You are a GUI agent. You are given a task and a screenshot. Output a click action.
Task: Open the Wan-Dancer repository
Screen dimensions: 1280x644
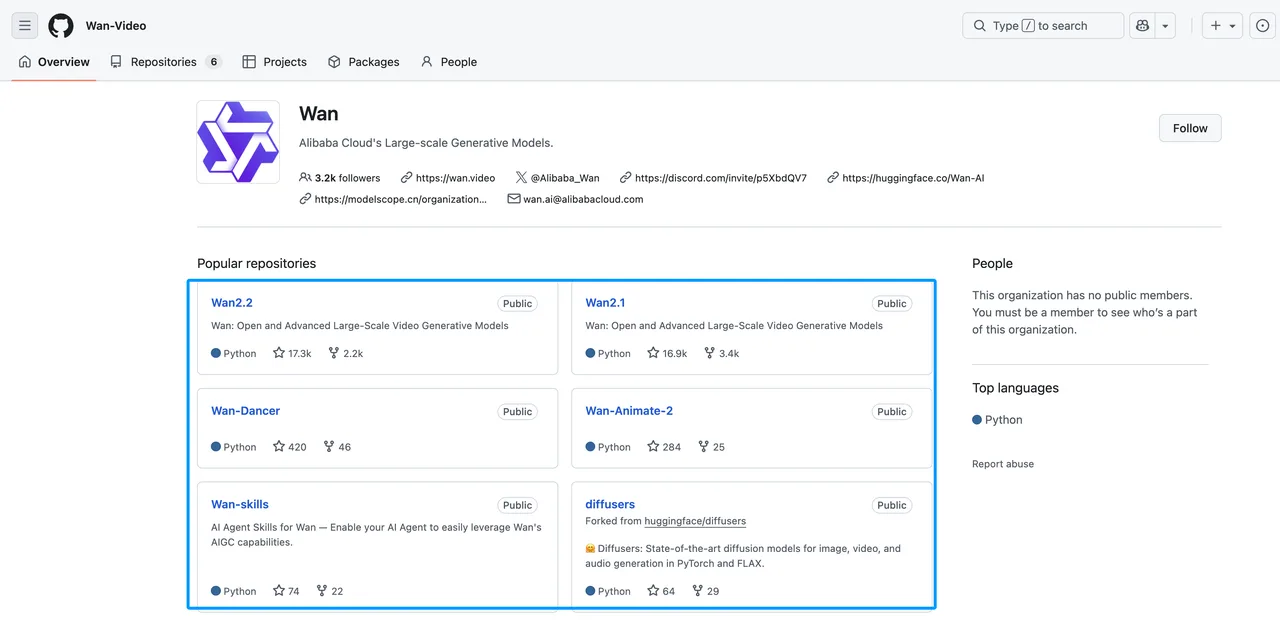point(245,411)
